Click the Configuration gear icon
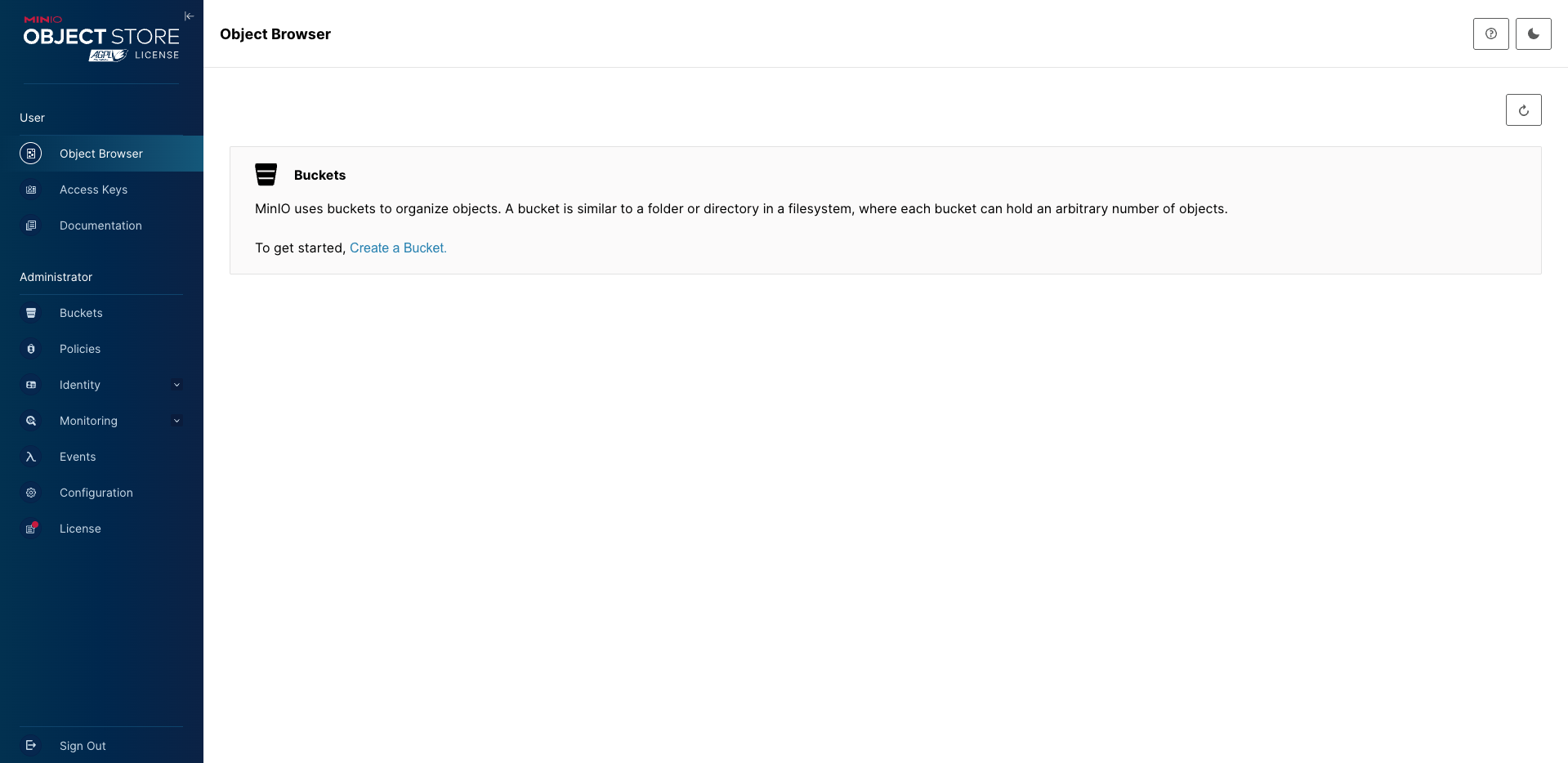 point(31,493)
